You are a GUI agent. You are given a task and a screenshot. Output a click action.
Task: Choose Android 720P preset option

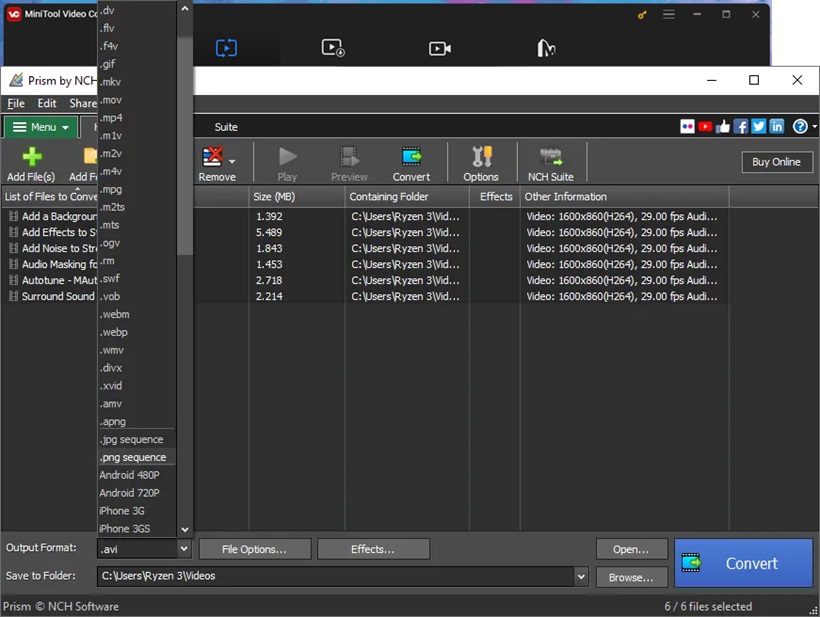(136, 493)
